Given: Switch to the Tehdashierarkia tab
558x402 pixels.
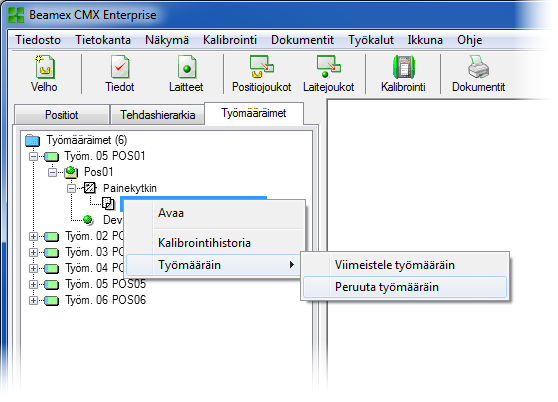Looking at the screenshot, I should point(158,115).
